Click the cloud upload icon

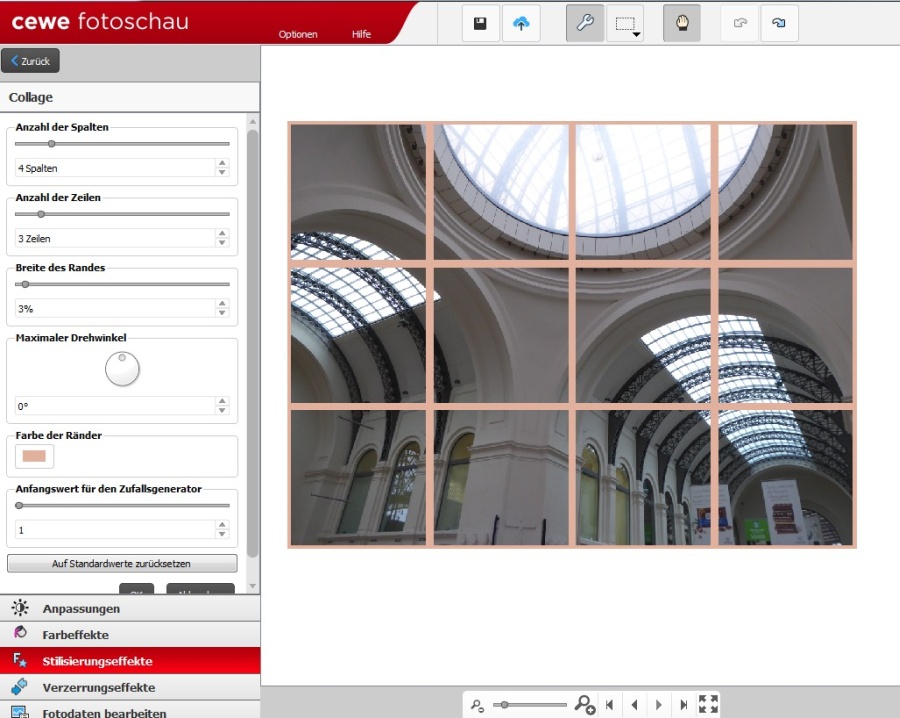[520, 23]
